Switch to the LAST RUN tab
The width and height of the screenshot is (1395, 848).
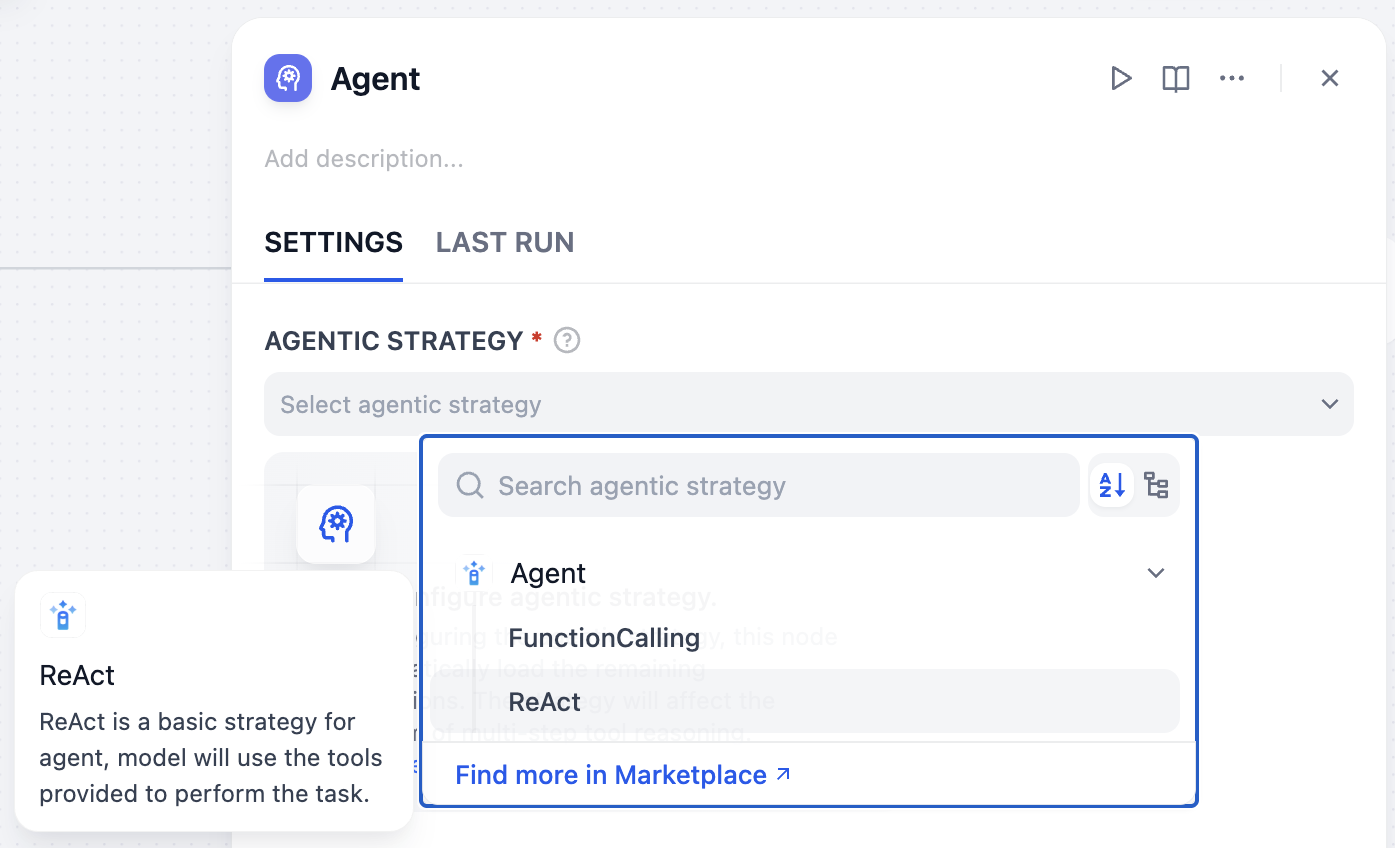[505, 243]
